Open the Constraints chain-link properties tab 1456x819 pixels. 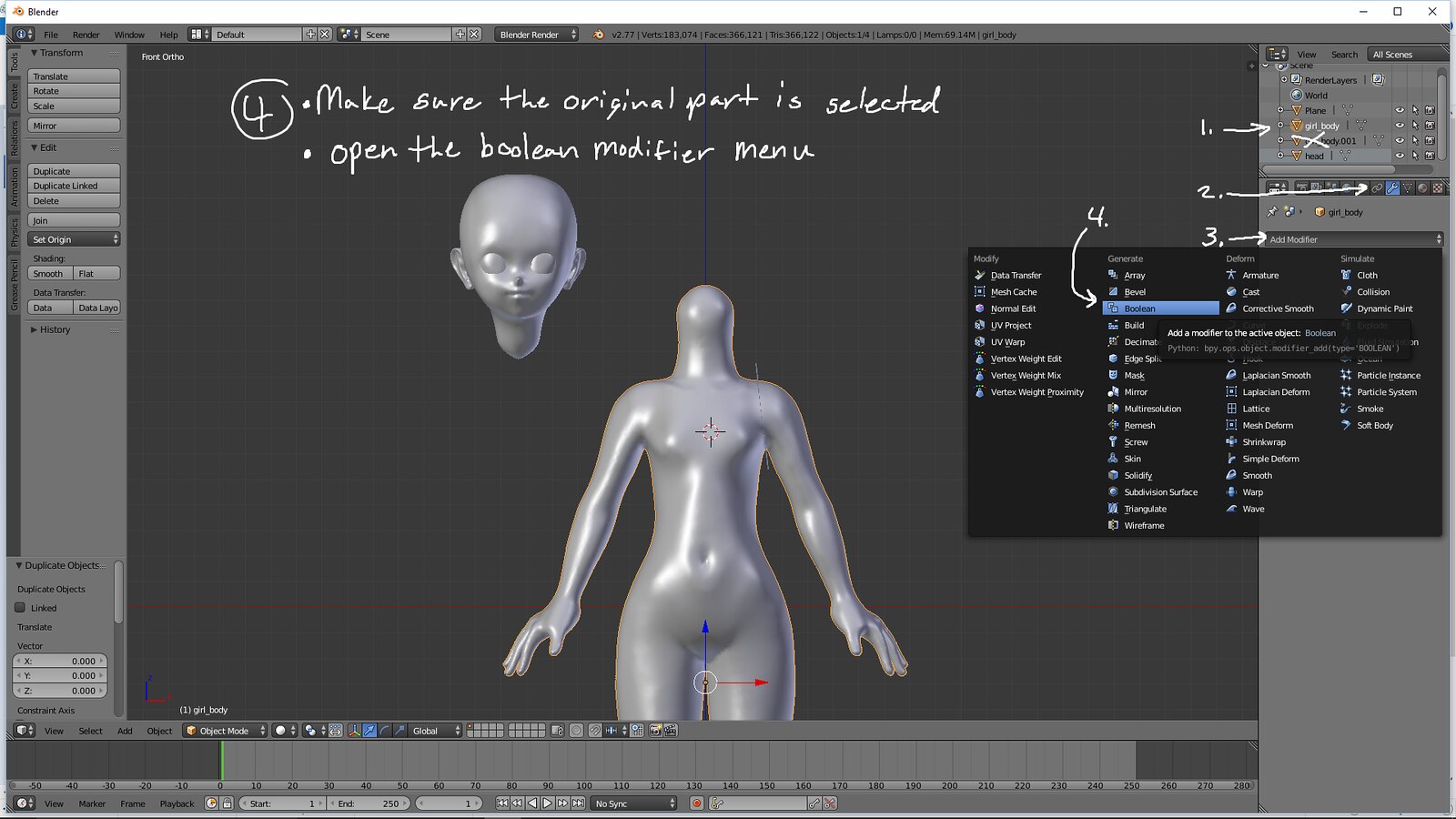click(x=1378, y=188)
